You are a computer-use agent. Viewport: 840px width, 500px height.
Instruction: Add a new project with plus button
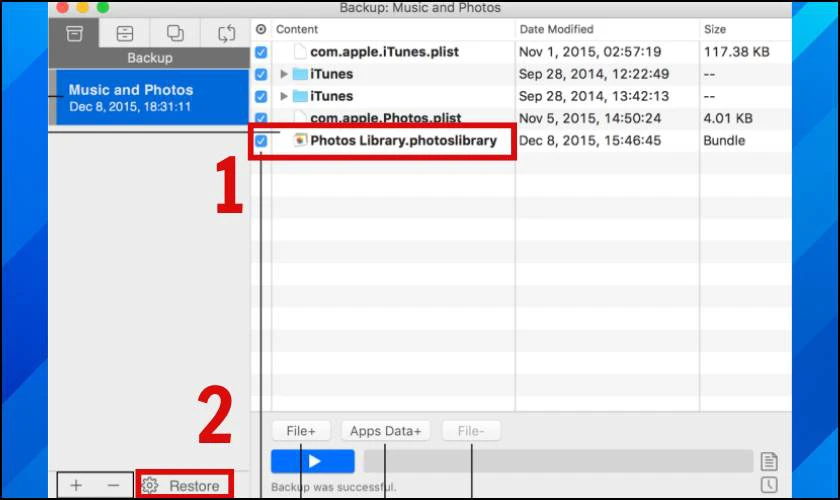(x=76, y=486)
